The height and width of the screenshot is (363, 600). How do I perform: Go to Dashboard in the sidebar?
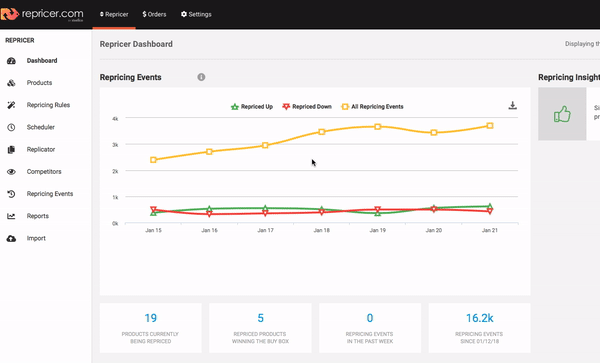(42, 61)
